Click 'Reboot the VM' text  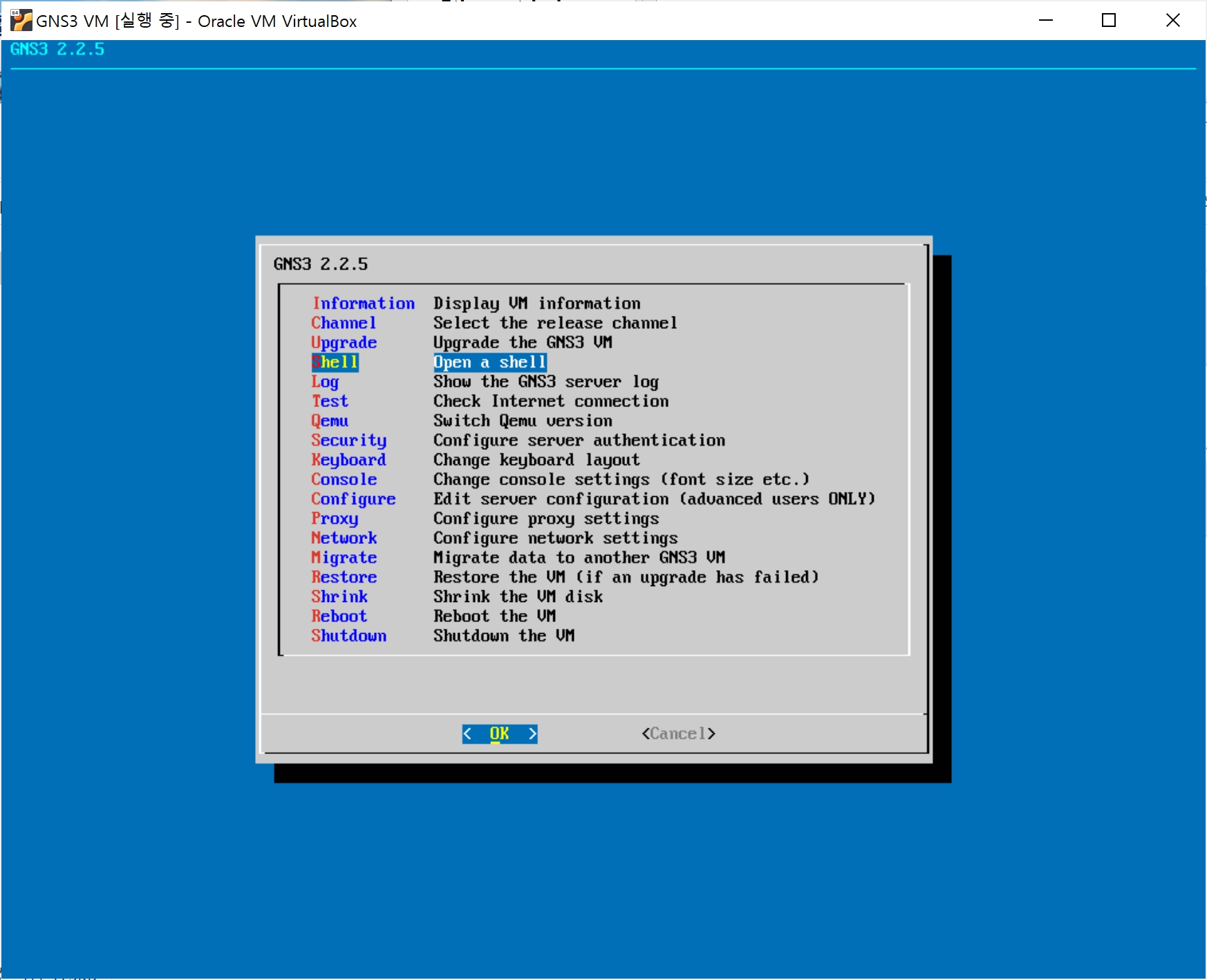click(495, 616)
